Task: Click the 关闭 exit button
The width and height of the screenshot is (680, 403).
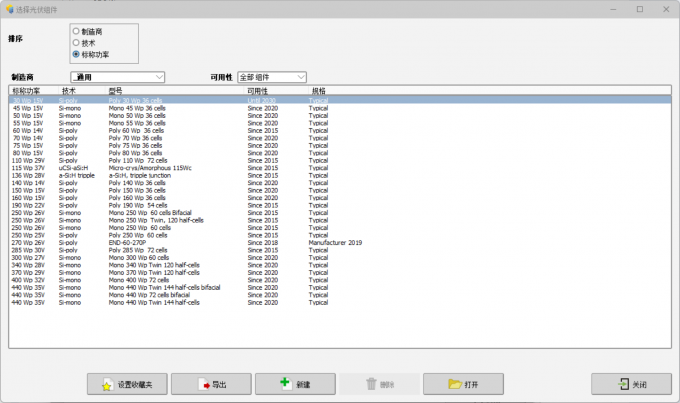Action: point(631,384)
